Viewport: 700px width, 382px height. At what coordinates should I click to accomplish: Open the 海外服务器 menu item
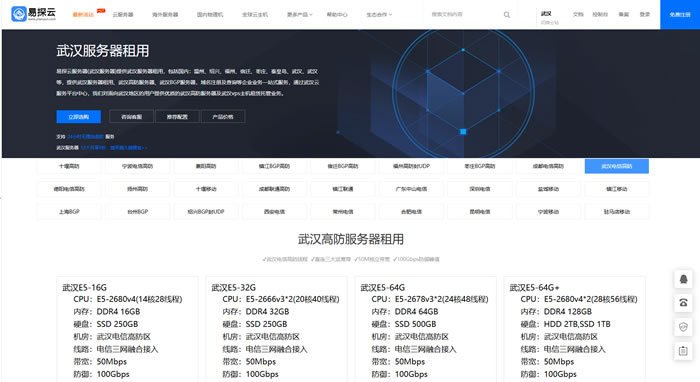click(165, 15)
